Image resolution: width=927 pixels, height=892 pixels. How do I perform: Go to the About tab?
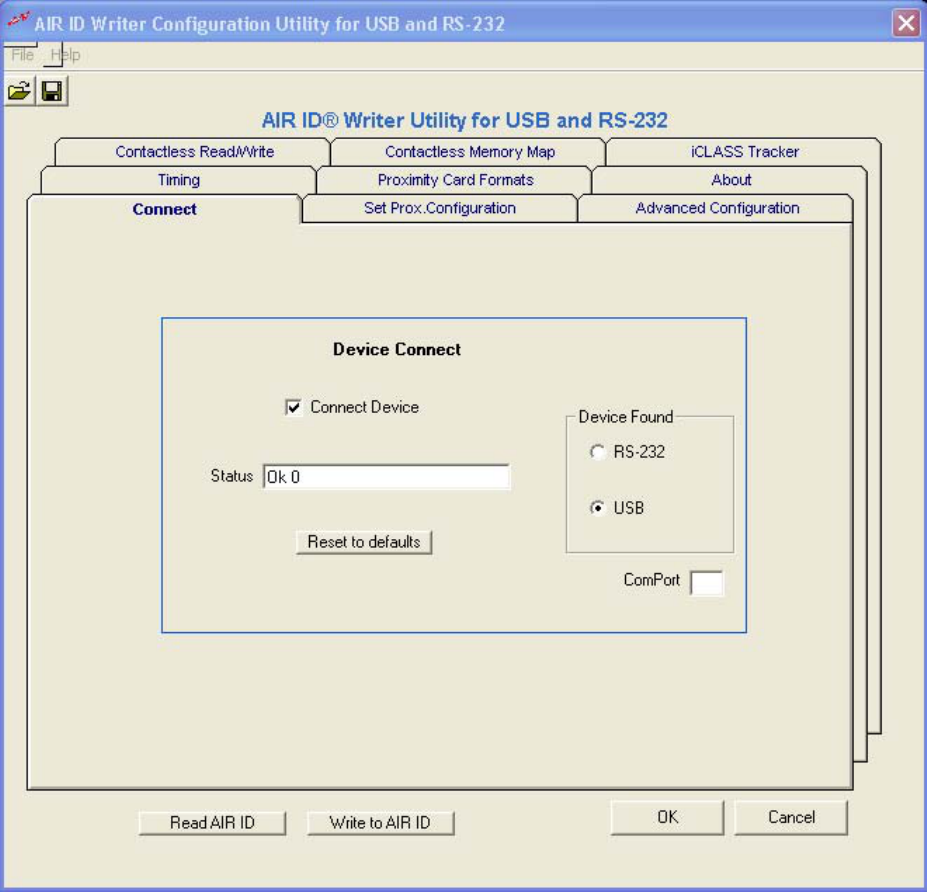click(731, 180)
